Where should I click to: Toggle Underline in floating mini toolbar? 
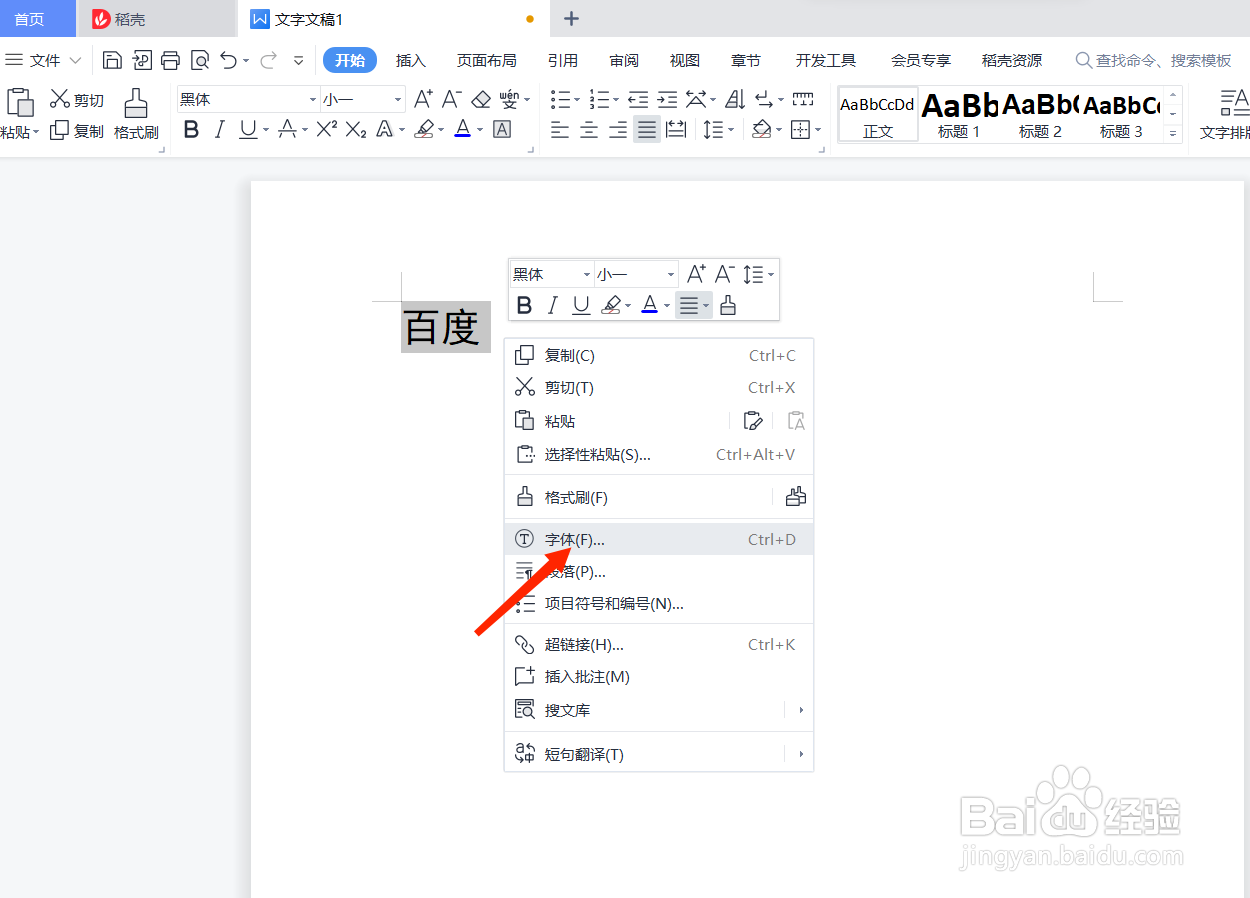point(581,305)
